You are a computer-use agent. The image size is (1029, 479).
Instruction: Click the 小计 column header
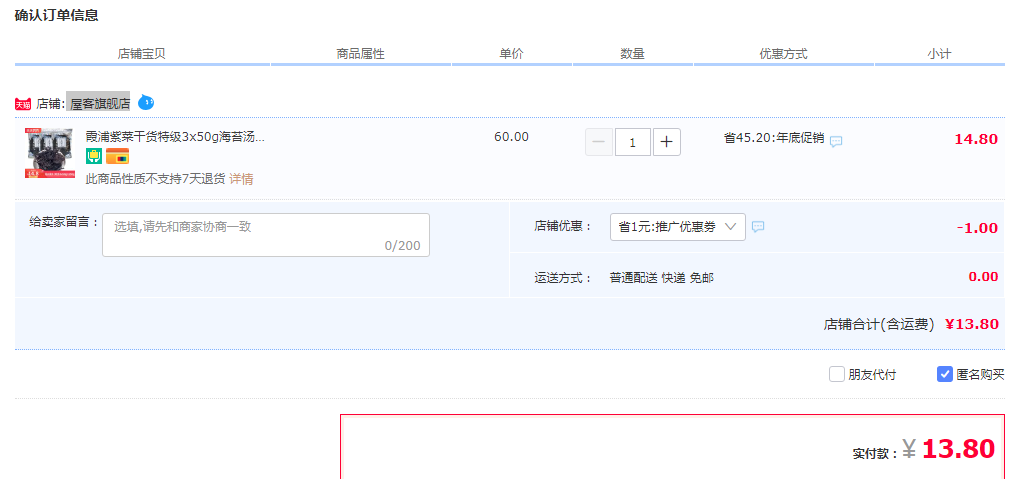(x=939, y=54)
